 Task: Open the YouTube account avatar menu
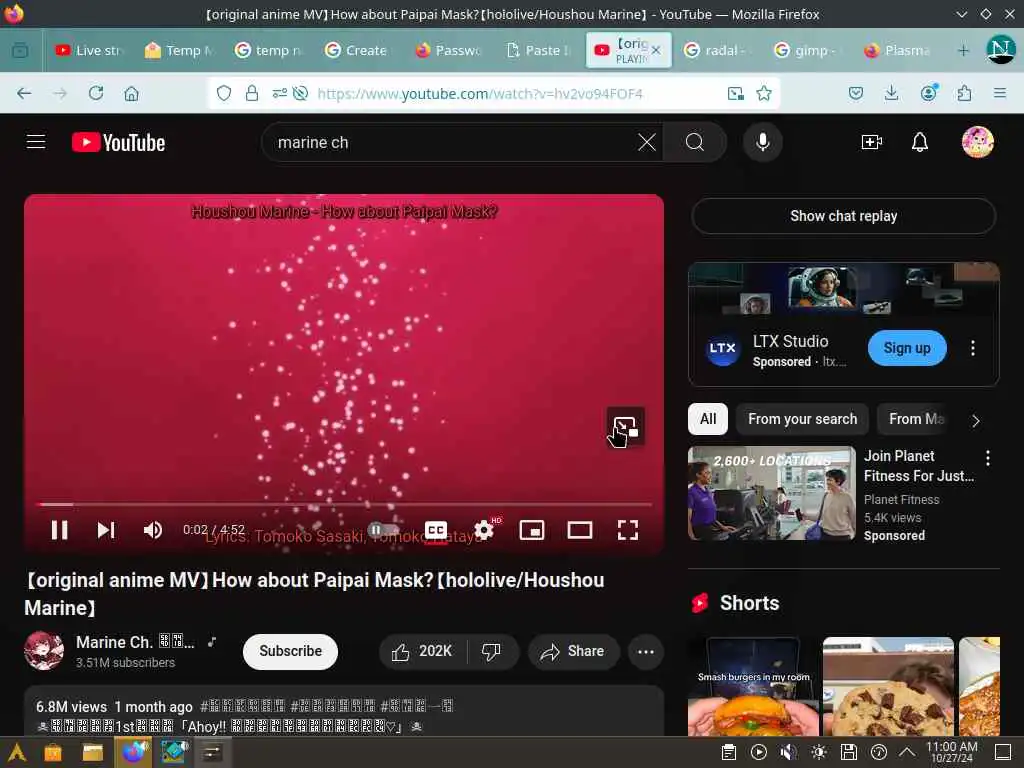point(978,142)
